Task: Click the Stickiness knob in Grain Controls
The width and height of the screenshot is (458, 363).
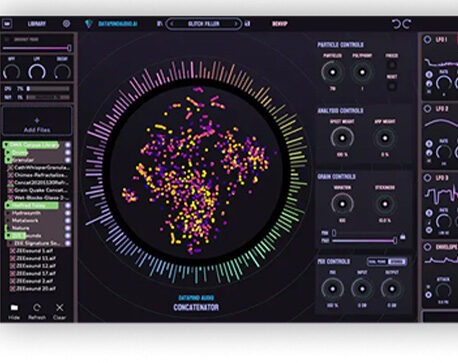Action: click(385, 204)
